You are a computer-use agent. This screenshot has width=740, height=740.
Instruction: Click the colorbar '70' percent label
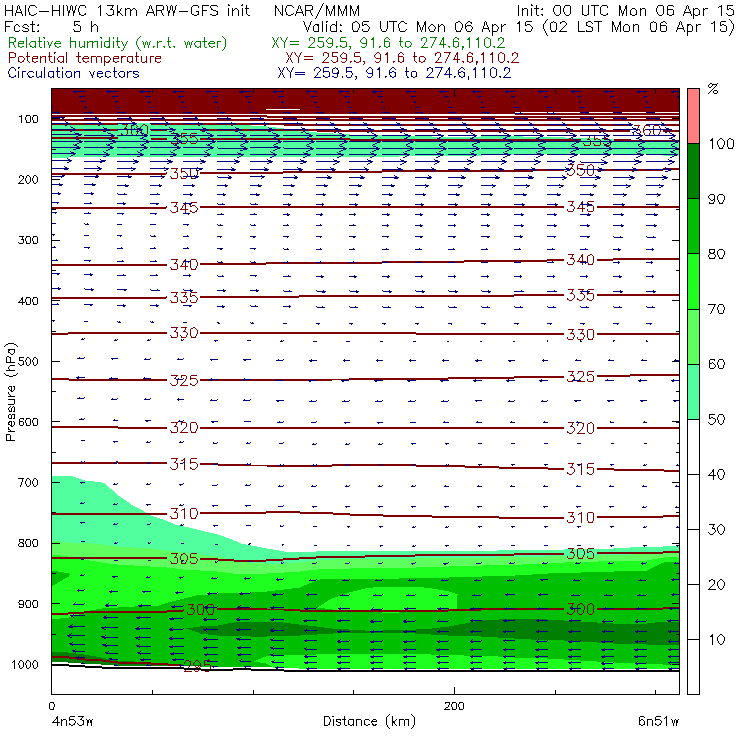(x=716, y=309)
